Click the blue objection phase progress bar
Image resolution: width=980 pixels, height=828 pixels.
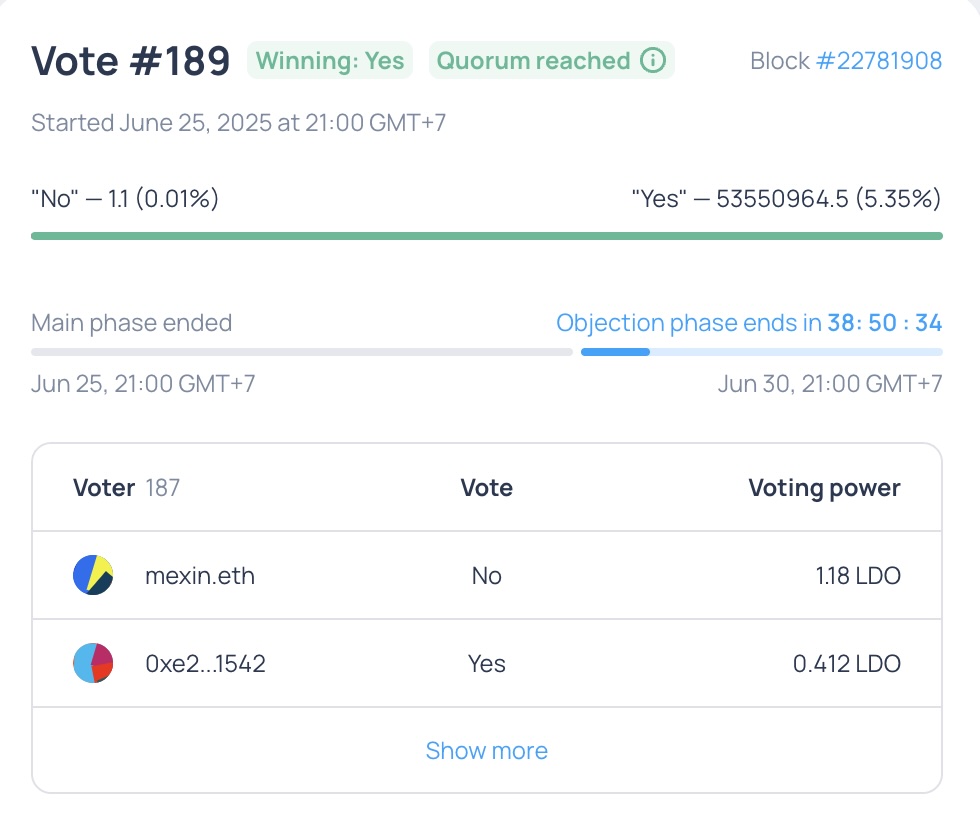(761, 352)
